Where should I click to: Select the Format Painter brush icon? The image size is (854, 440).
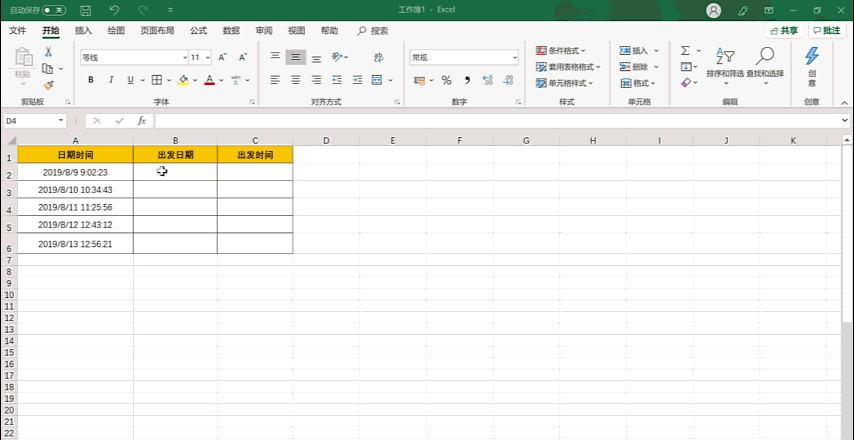pyautogui.click(x=48, y=85)
